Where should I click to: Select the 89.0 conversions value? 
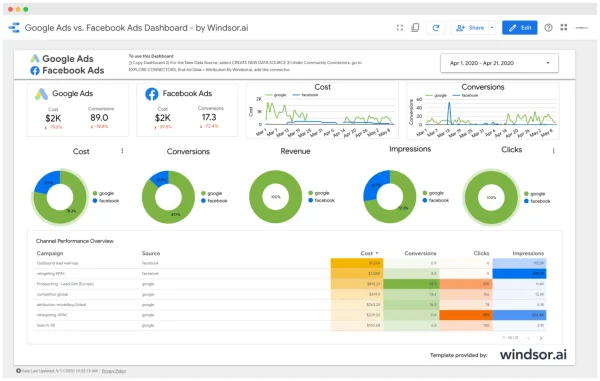[x=99, y=118]
